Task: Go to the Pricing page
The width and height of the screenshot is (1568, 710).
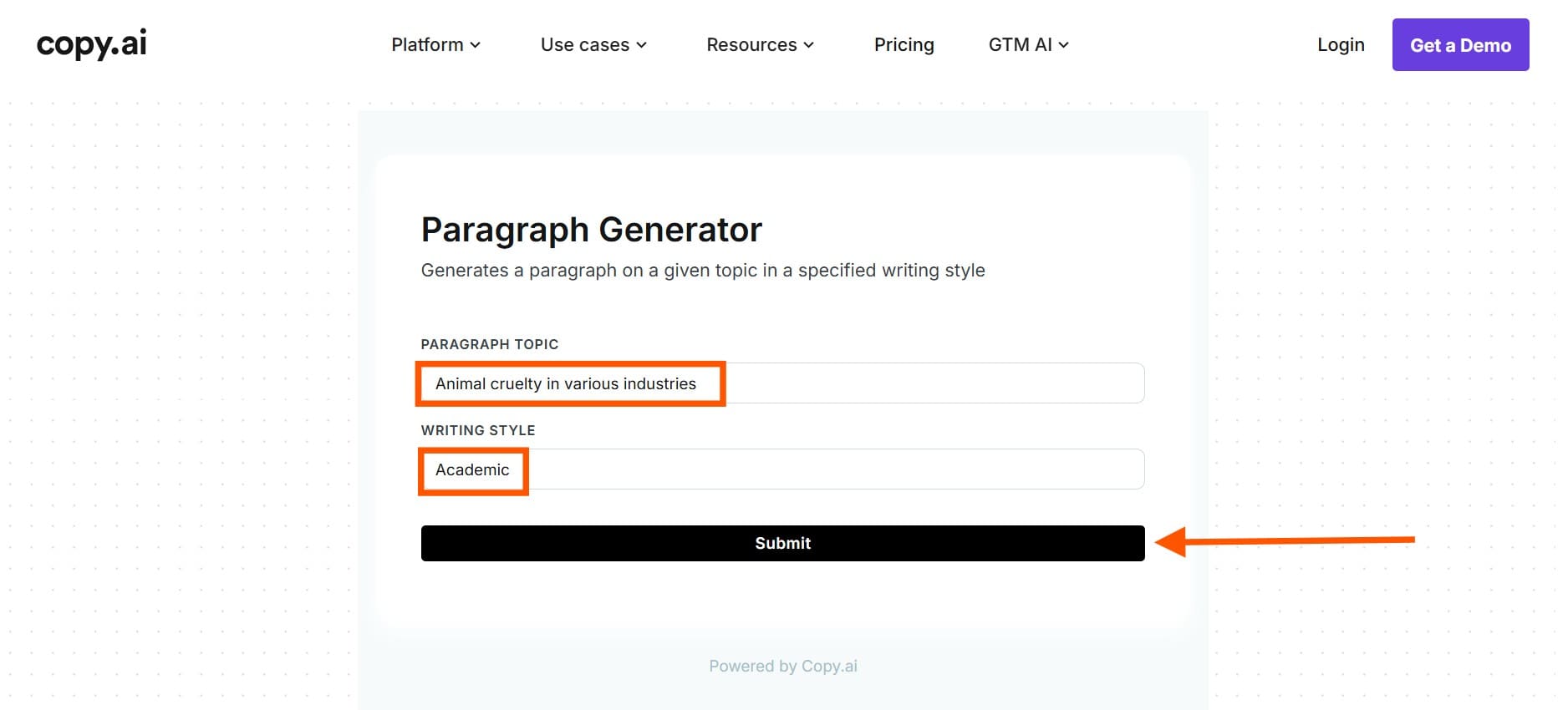Action: [x=904, y=45]
